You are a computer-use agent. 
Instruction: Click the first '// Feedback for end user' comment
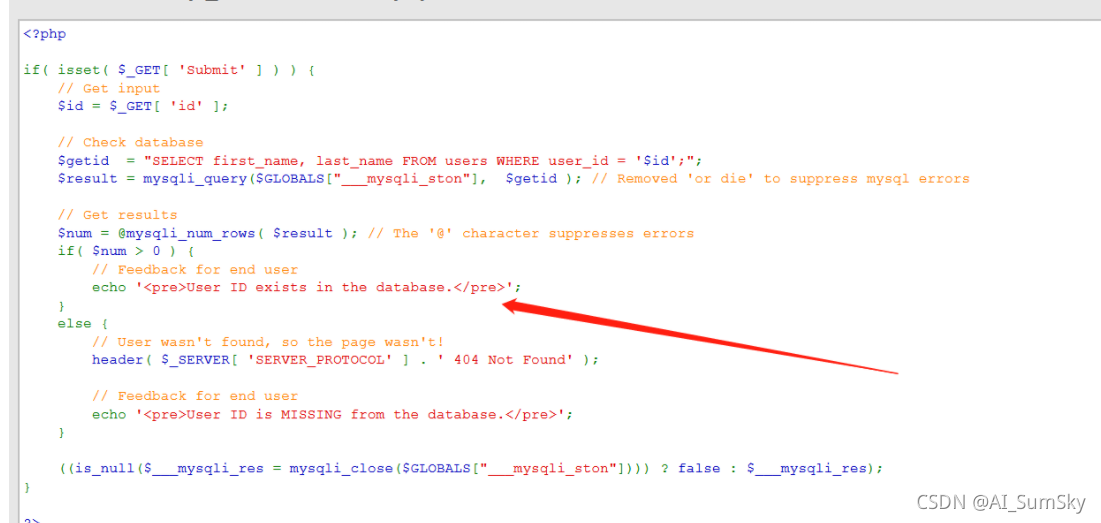195,270
